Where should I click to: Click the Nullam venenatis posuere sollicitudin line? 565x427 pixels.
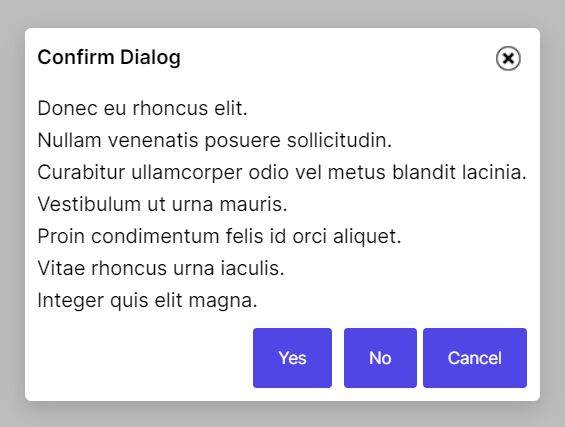[x=215, y=140]
